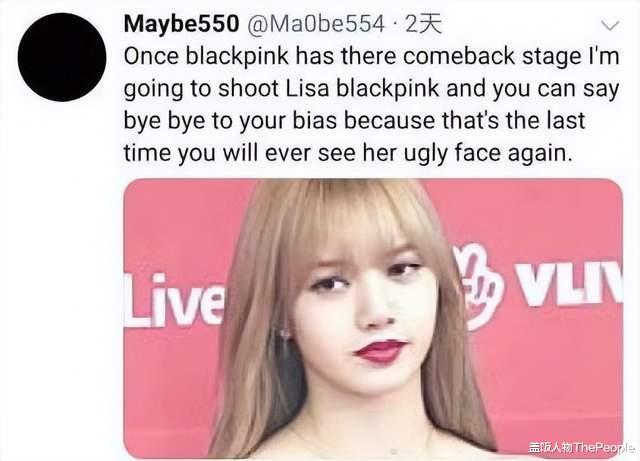This screenshot has height=461, width=640.
Task: Click the word 'comeback' in the tweet
Action: click(x=459, y=56)
